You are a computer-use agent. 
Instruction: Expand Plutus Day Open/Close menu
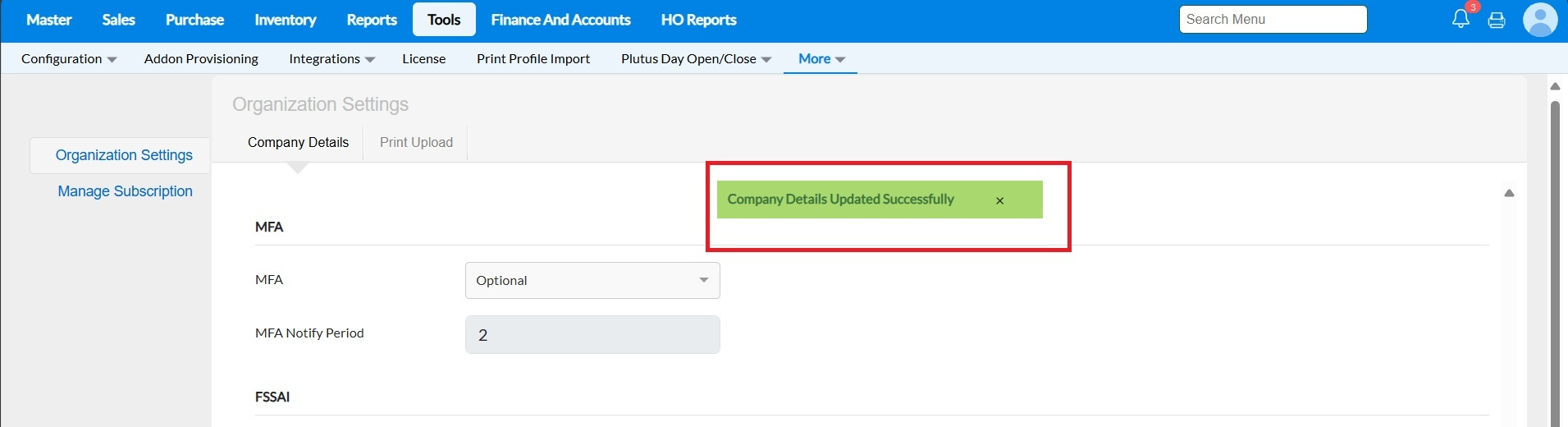click(696, 59)
